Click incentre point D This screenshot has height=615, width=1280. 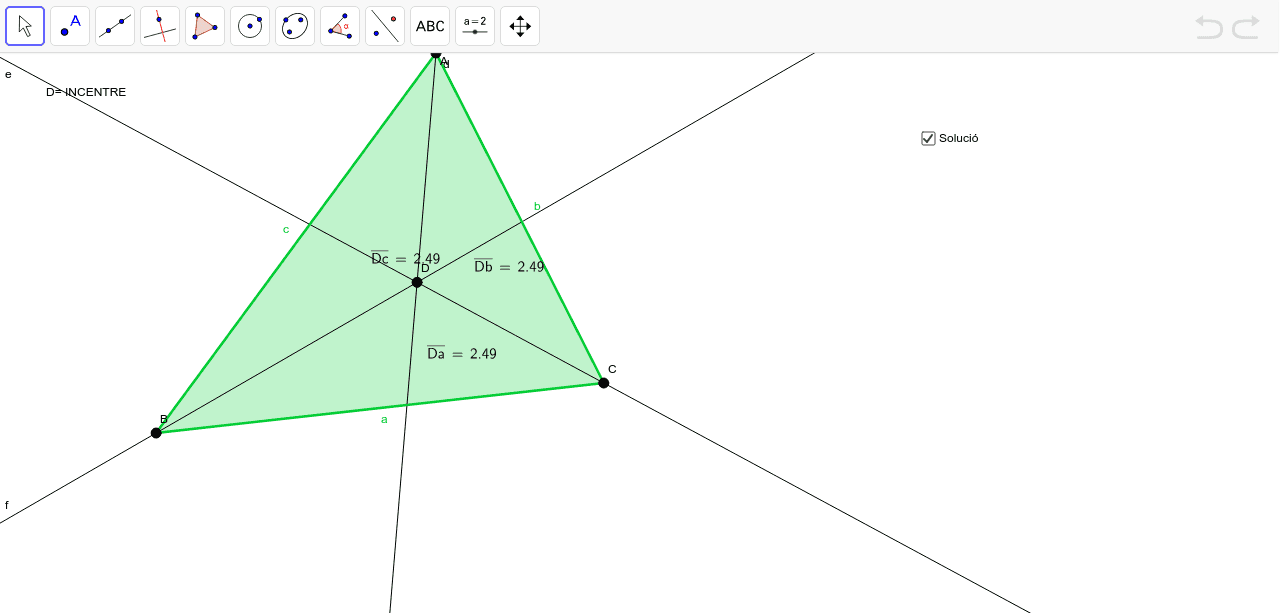tap(417, 282)
